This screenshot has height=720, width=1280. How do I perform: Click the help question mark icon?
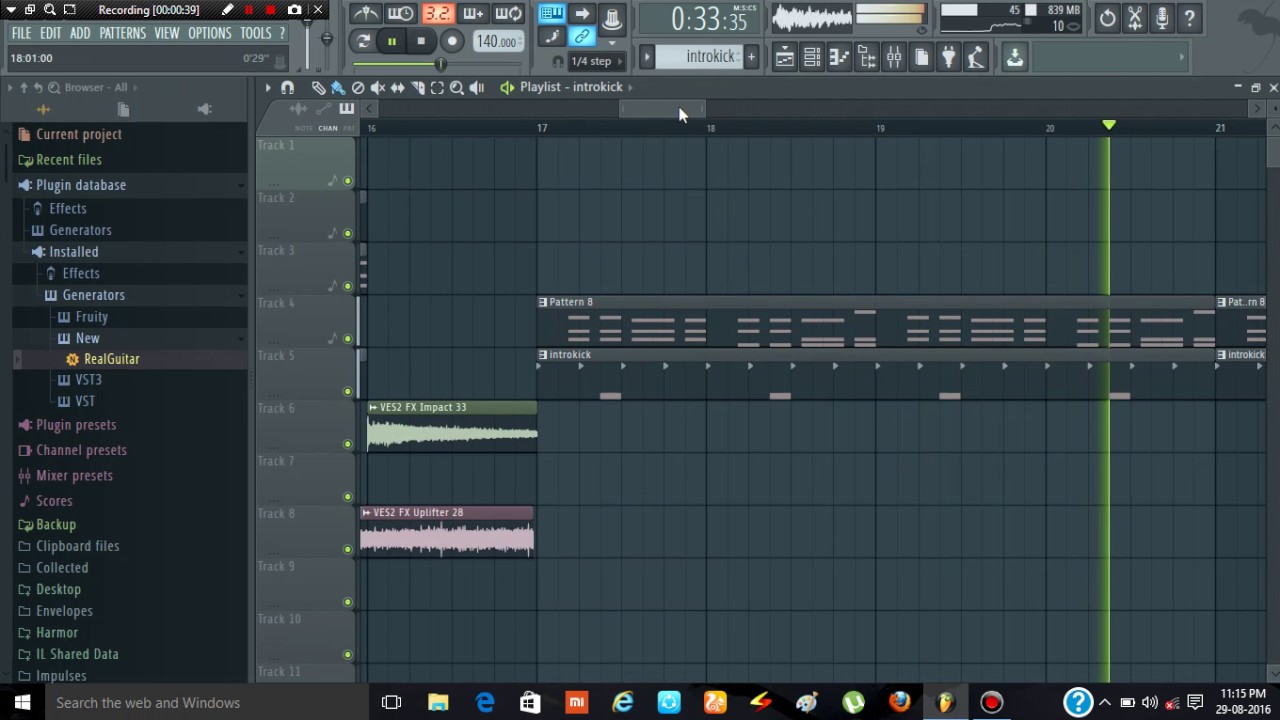1189,18
